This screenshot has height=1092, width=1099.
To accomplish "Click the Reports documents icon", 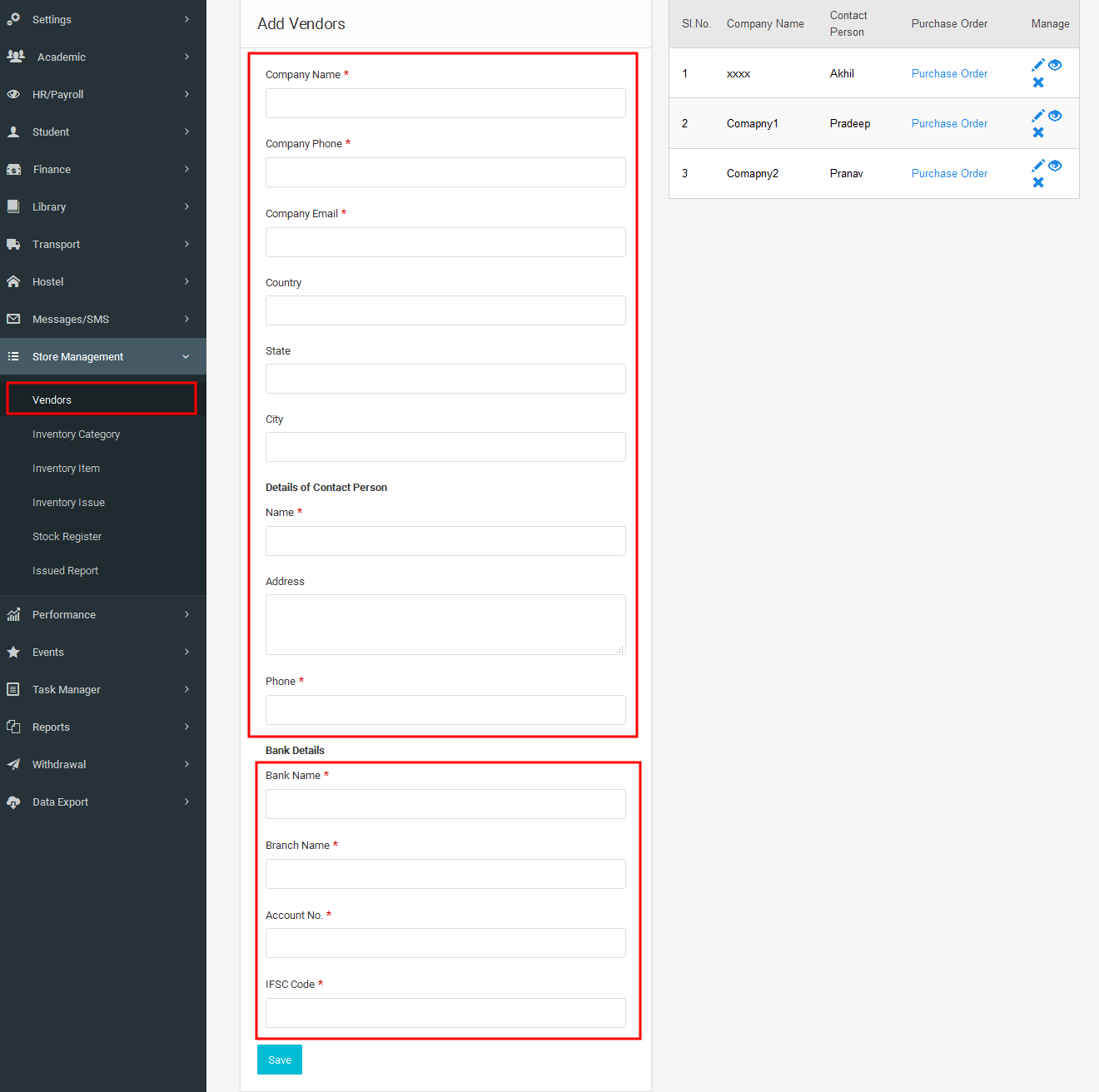I will coord(13,727).
